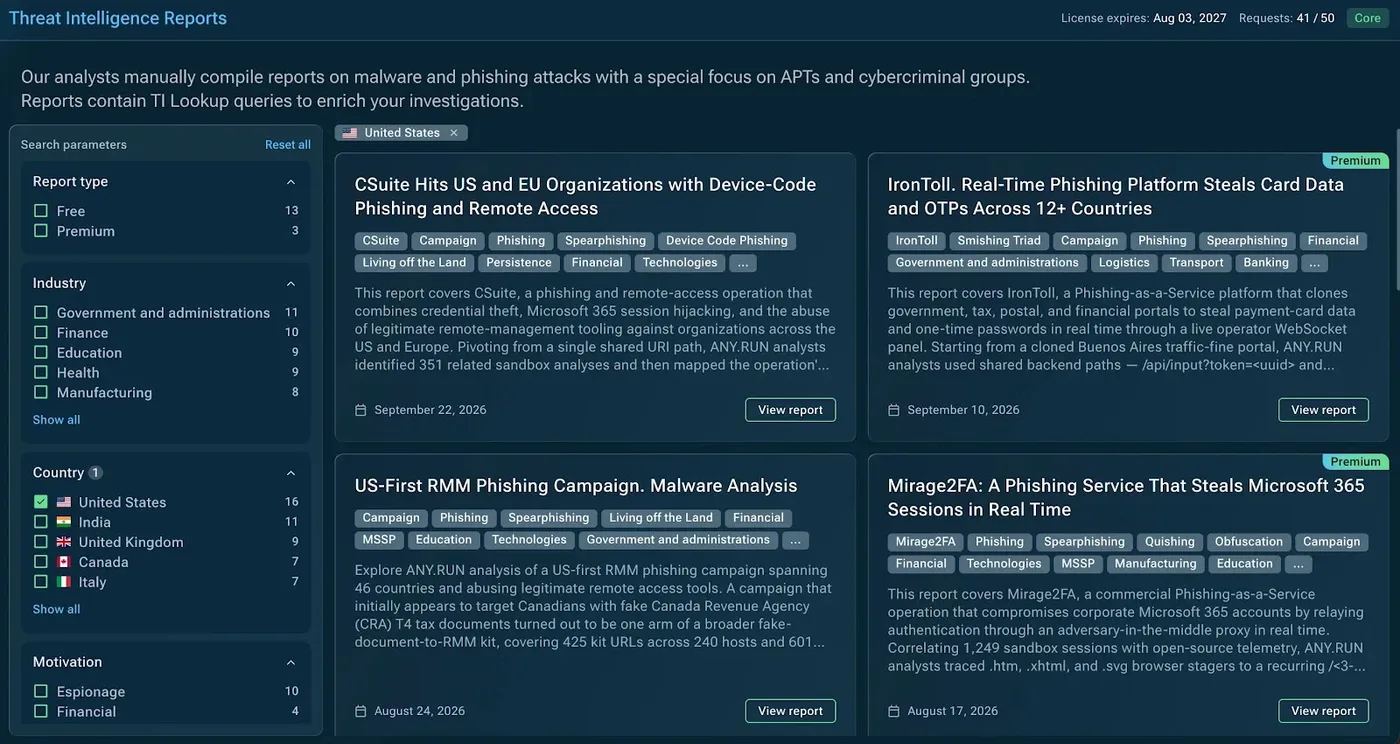Click the Canada flag icon
Image resolution: width=1400 pixels, height=744 pixels.
[x=64, y=562]
